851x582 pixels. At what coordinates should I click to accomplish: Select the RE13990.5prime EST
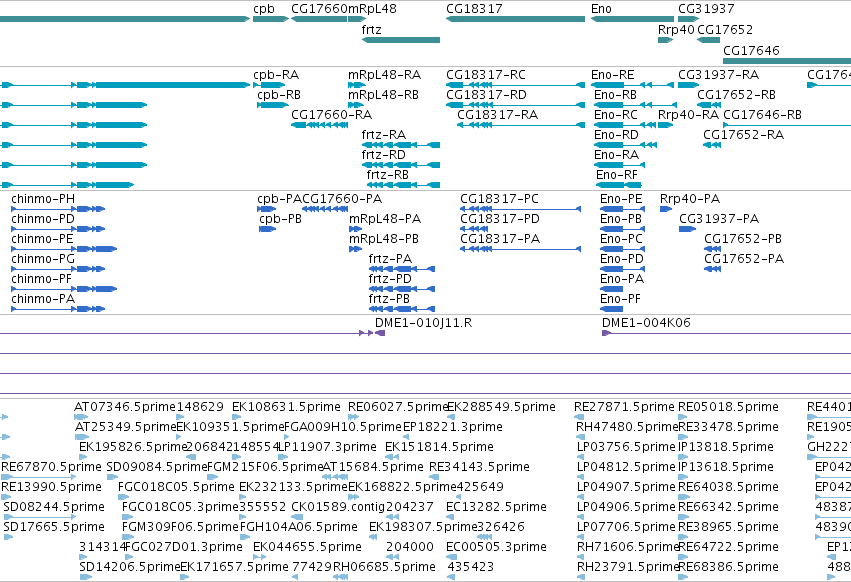tap(6, 497)
